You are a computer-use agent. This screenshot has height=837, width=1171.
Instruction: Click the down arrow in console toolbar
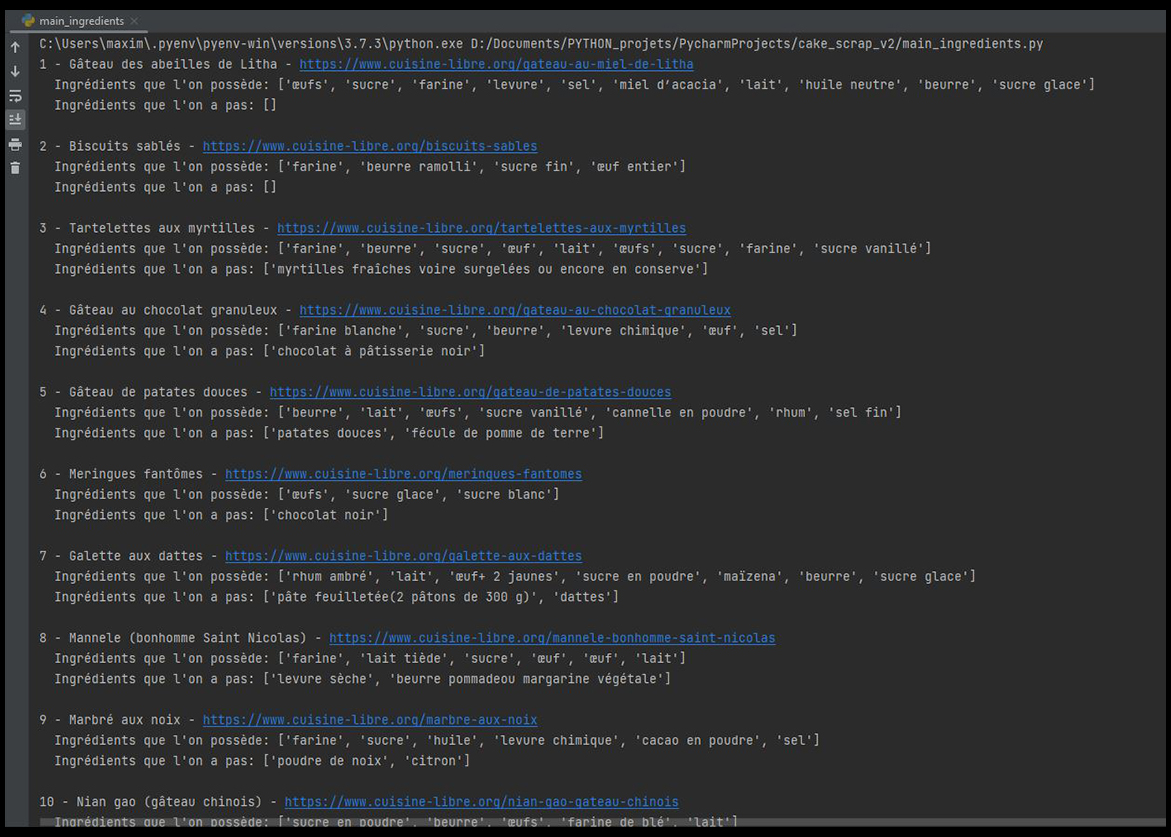(15, 71)
